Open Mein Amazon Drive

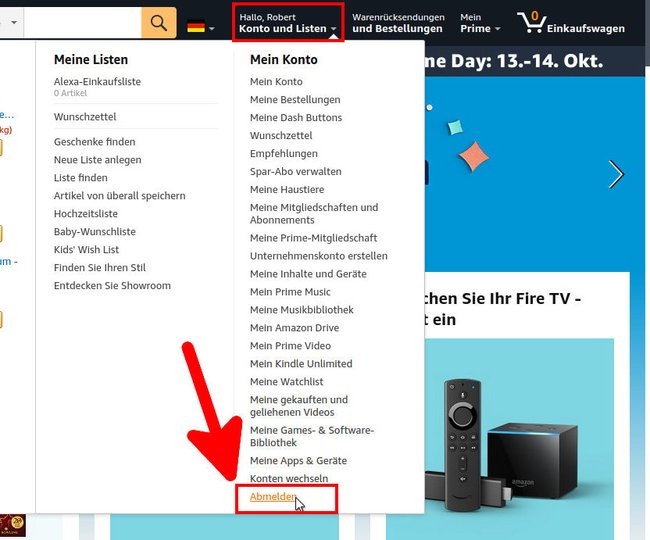point(294,328)
